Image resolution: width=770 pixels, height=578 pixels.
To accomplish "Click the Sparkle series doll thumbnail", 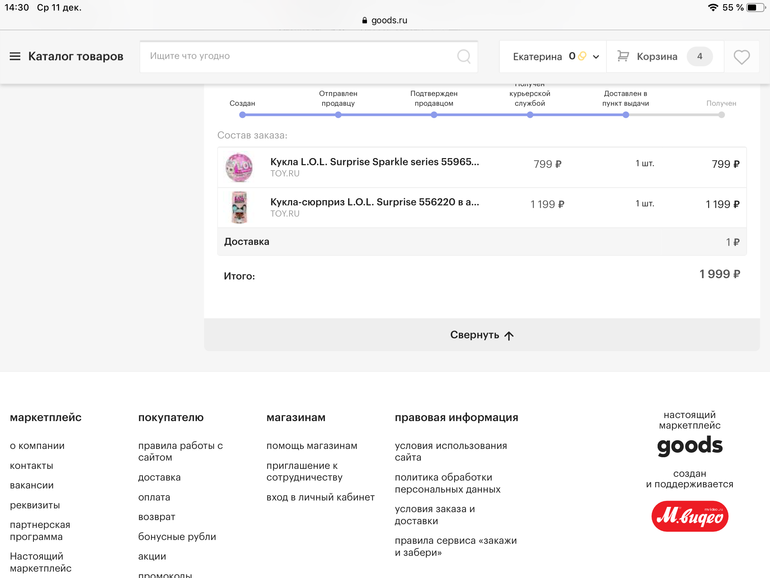I will pos(239,167).
